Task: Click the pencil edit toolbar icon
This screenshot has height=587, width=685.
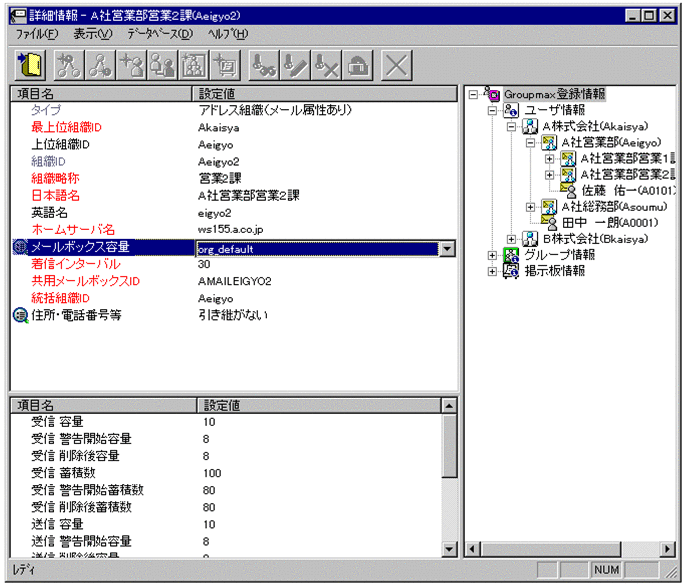Action: point(295,66)
